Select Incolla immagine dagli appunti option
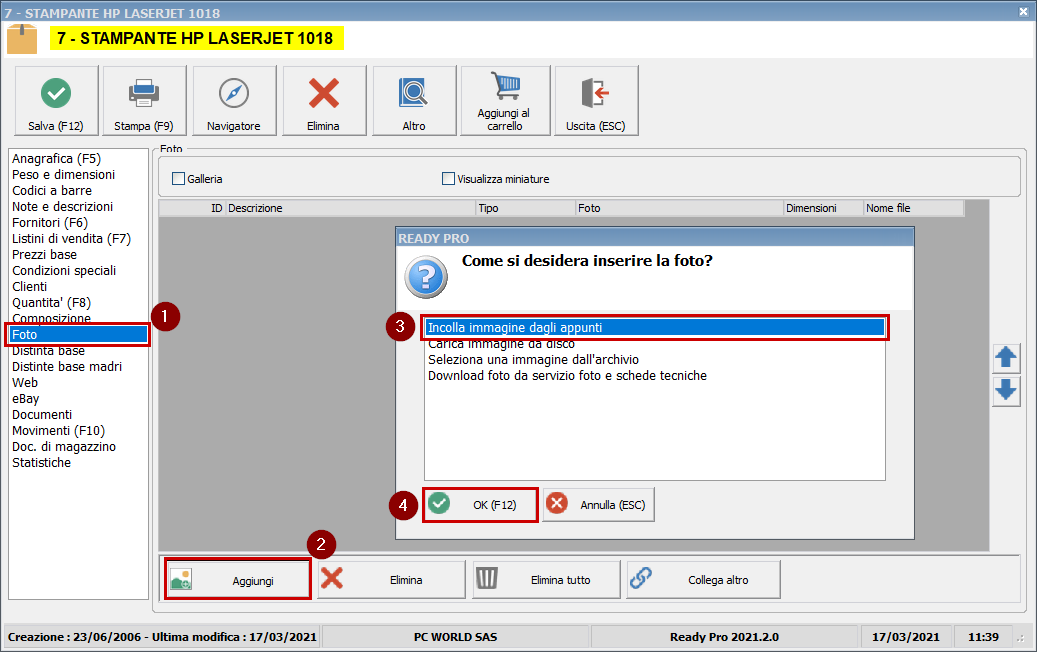The height and width of the screenshot is (652, 1037). [655, 327]
